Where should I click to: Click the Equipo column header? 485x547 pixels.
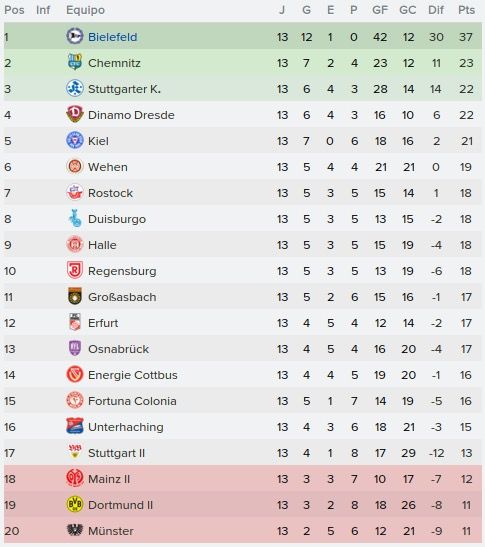click(85, 10)
